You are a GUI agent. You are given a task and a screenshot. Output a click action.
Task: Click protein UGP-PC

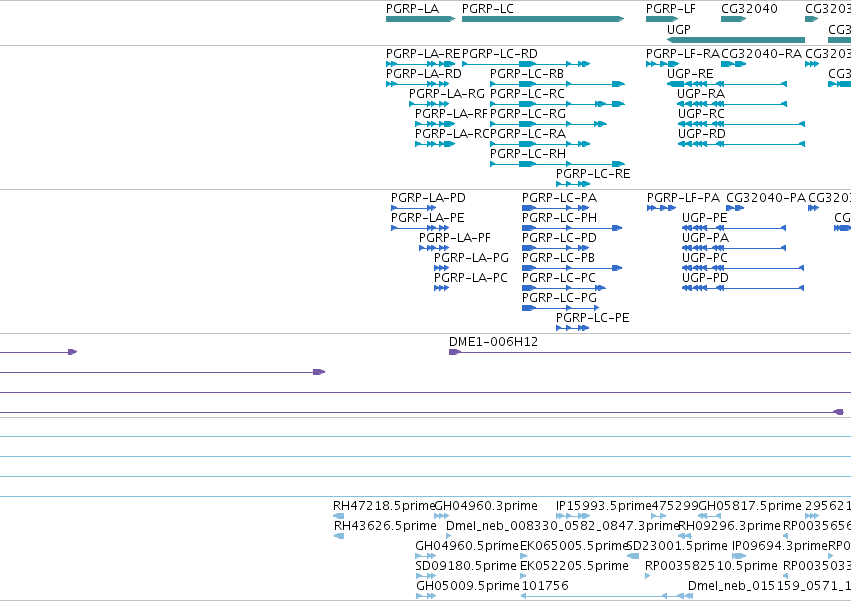coord(743,268)
